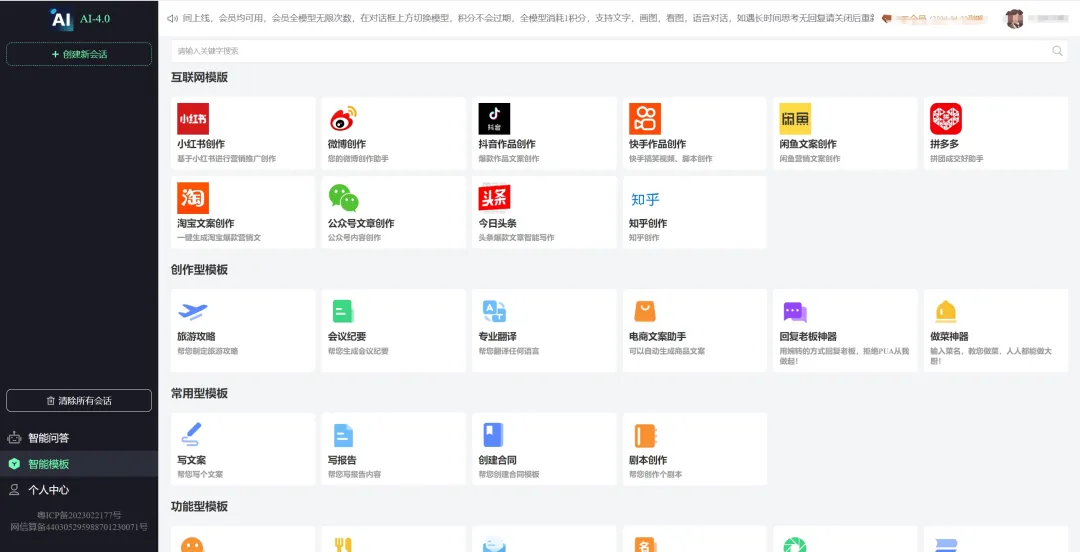Click the airplane icon for 旅游攻略
The image size is (1080, 552).
point(193,311)
